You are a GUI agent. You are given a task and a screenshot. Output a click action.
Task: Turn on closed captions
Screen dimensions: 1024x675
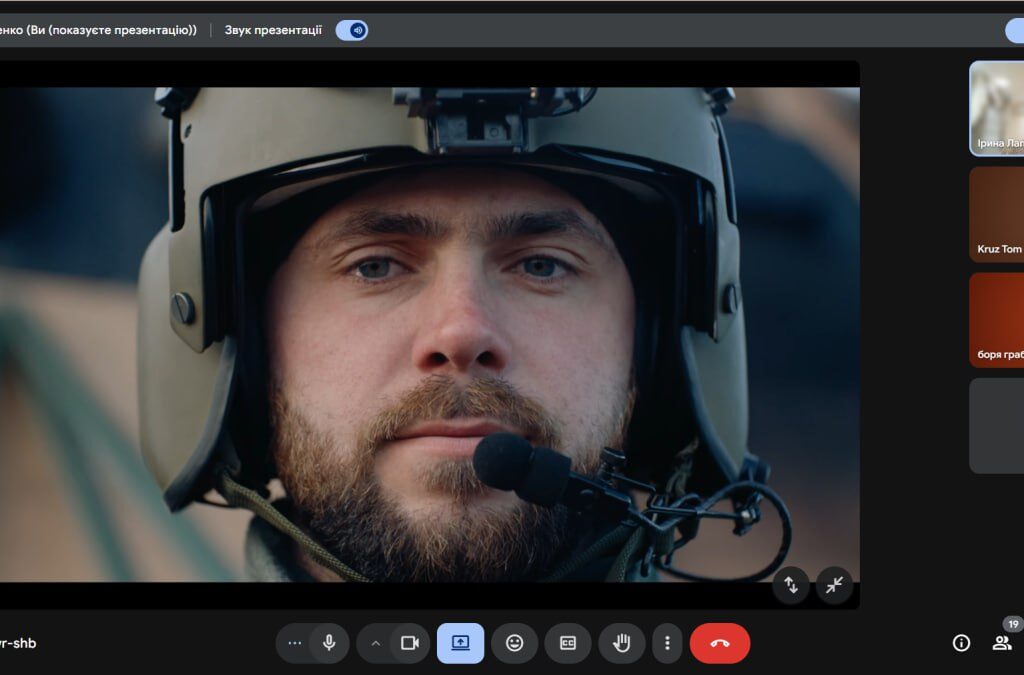(x=568, y=643)
